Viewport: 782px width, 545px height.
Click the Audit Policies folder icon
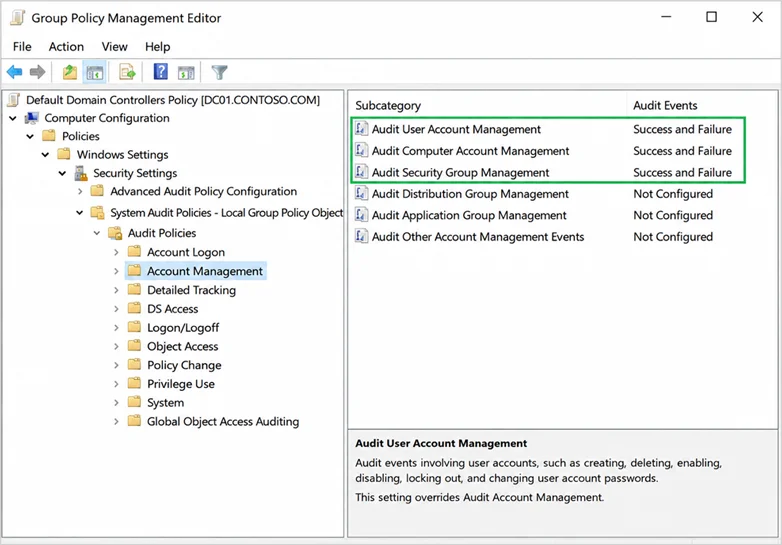[x=115, y=233]
